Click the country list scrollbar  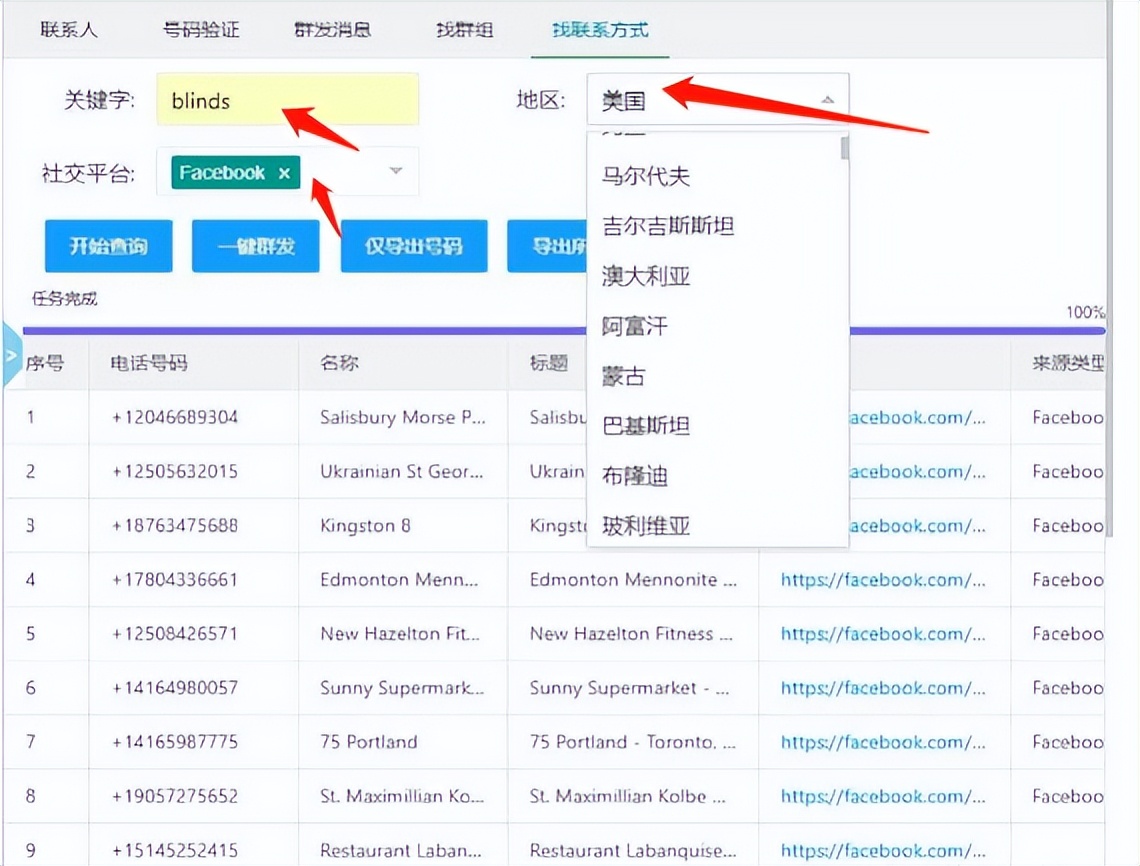click(843, 145)
